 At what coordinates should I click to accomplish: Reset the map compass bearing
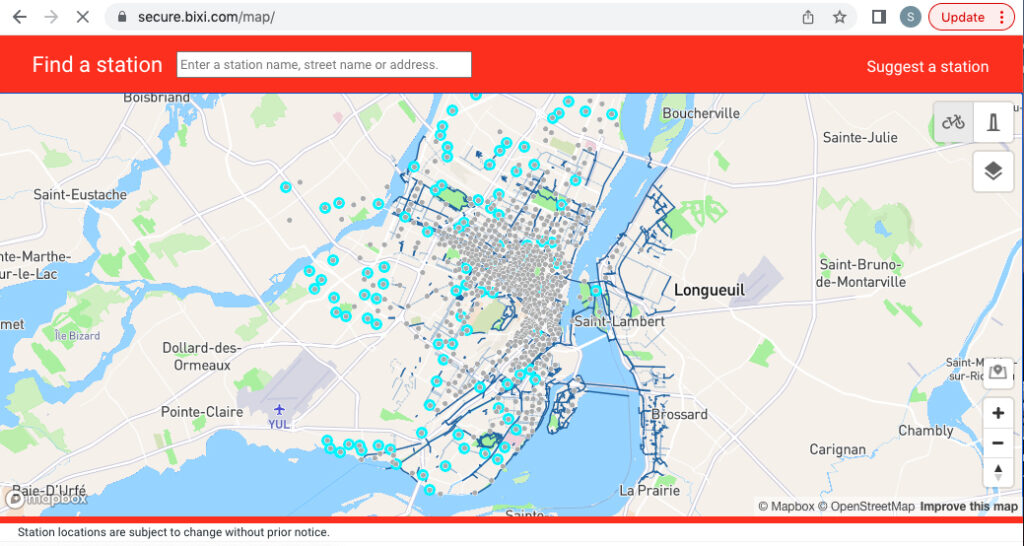point(998,472)
